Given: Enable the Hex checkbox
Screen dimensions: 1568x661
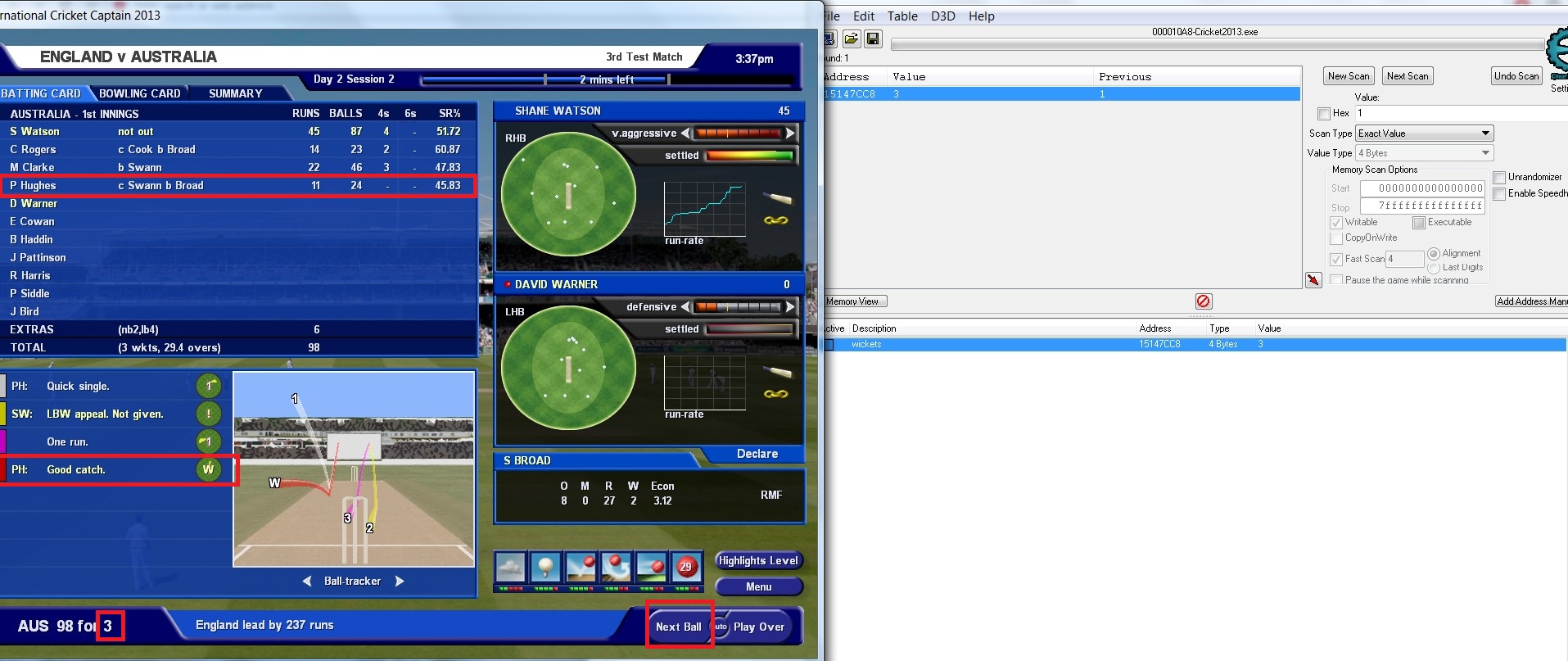Looking at the screenshot, I should click(x=1324, y=114).
